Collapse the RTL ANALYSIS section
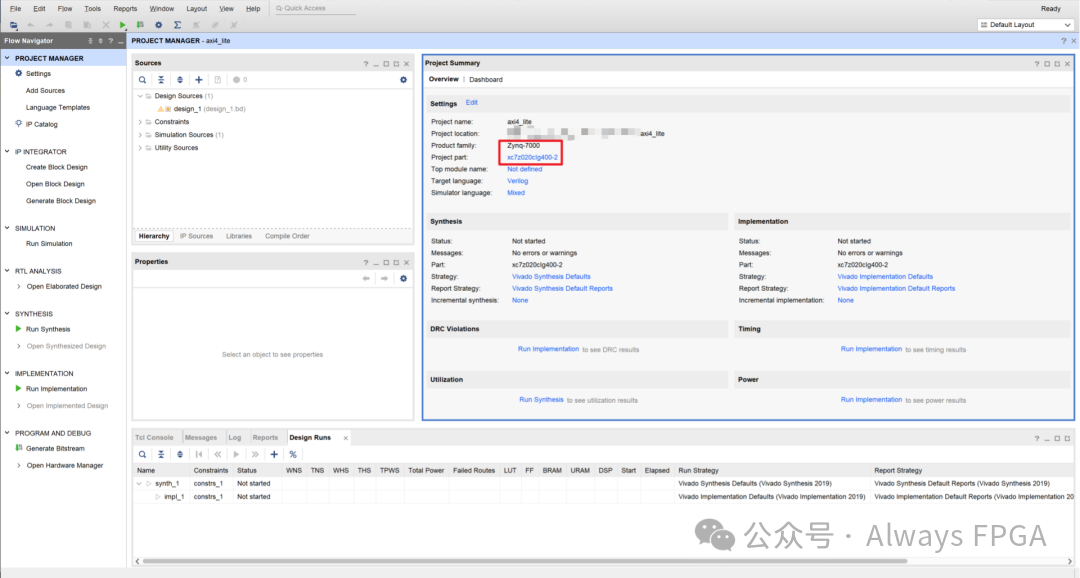 8,271
